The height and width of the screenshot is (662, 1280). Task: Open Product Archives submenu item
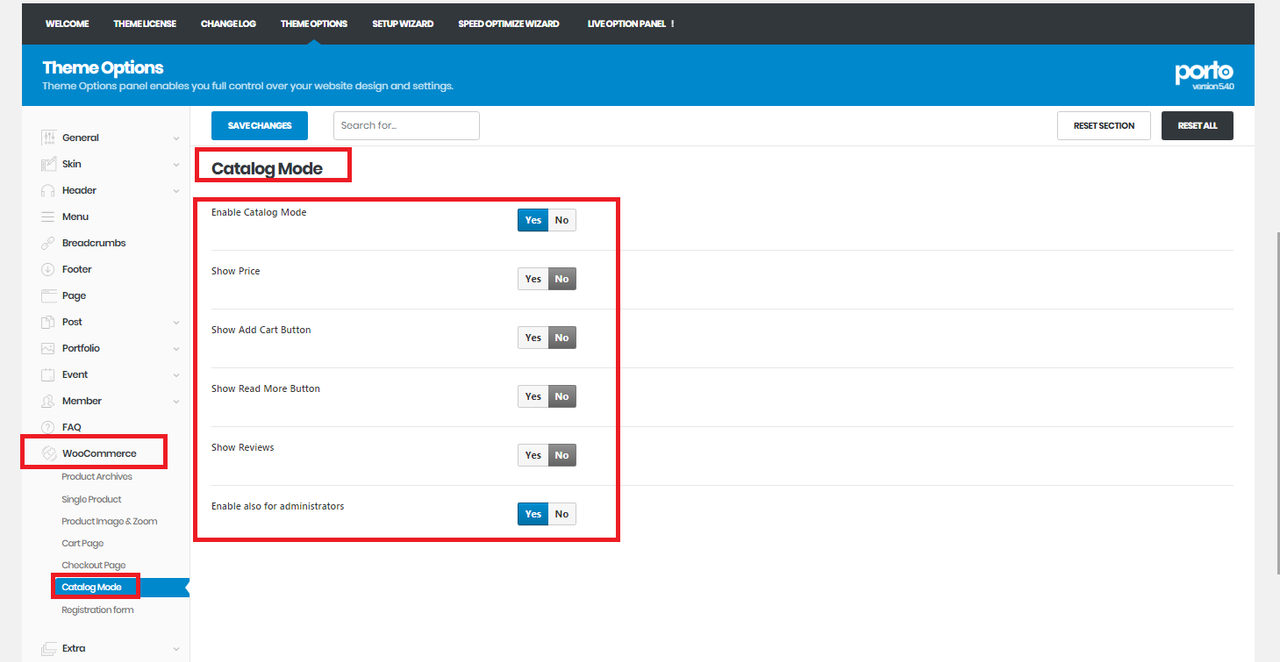pyautogui.click(x=97, y=477)
